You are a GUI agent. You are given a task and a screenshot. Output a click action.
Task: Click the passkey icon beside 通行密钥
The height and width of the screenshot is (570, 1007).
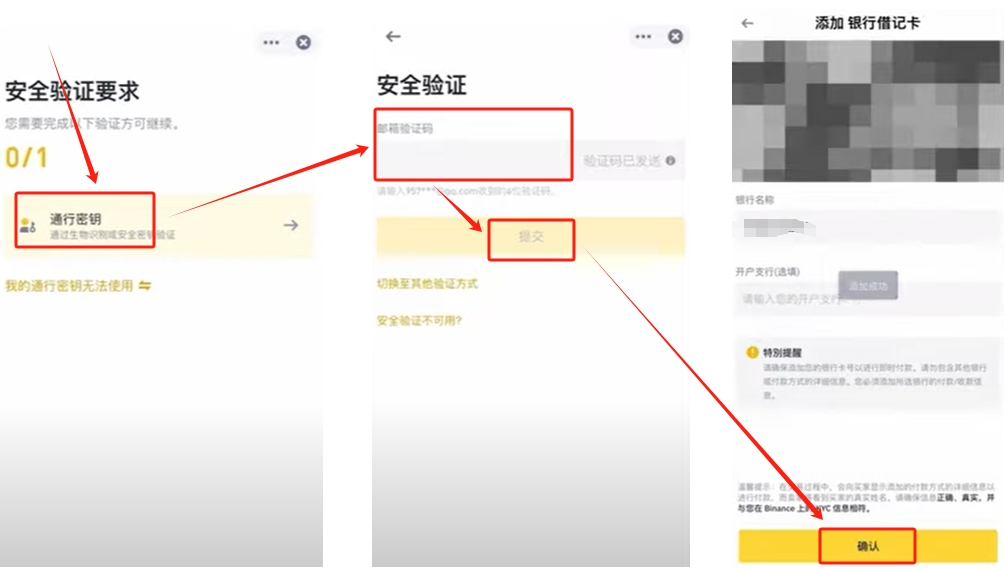point(28,226)
